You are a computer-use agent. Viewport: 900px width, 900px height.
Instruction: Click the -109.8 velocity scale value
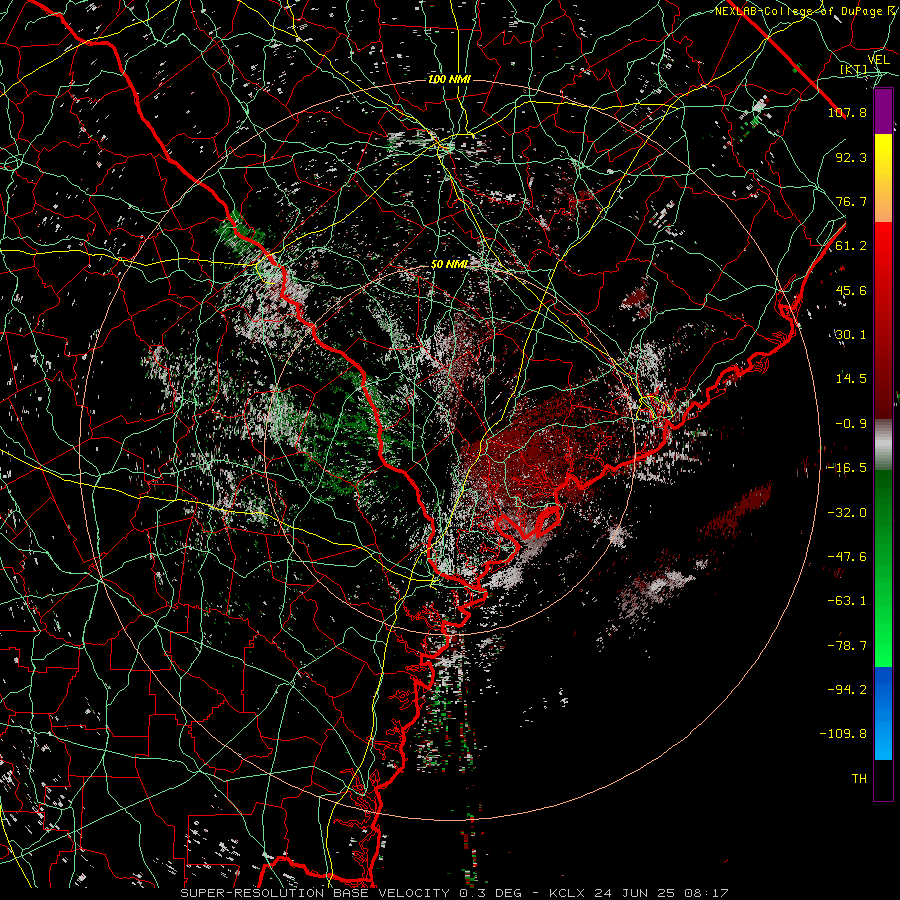[x=843, y=734]
